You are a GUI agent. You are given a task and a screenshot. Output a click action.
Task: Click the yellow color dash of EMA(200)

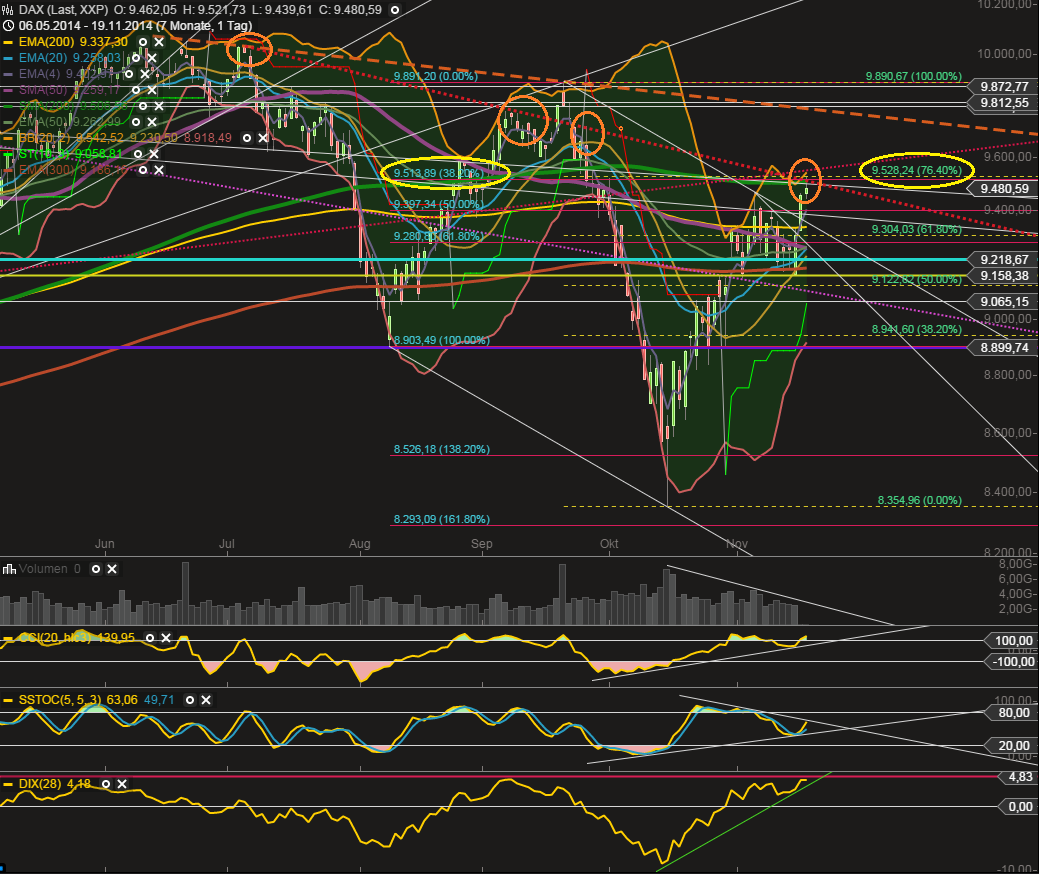9,42
